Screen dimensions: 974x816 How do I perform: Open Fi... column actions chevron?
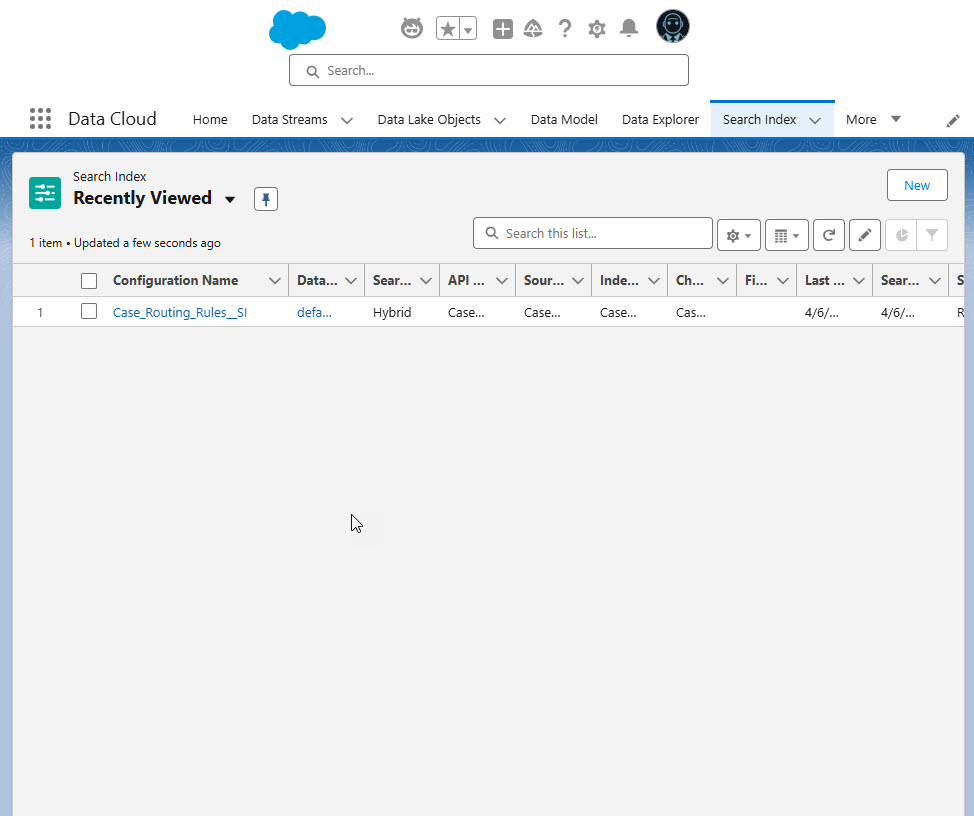click(x=783, y=281)
